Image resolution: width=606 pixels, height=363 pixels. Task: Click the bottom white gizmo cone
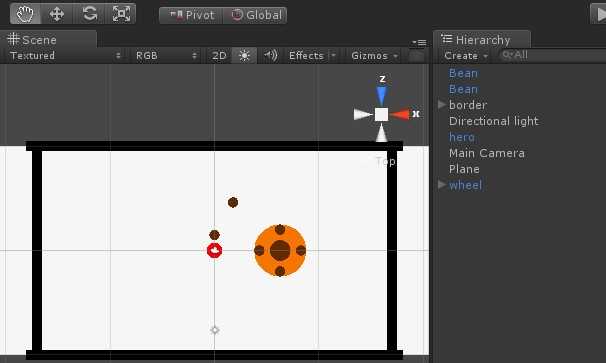tap(381, 133)
